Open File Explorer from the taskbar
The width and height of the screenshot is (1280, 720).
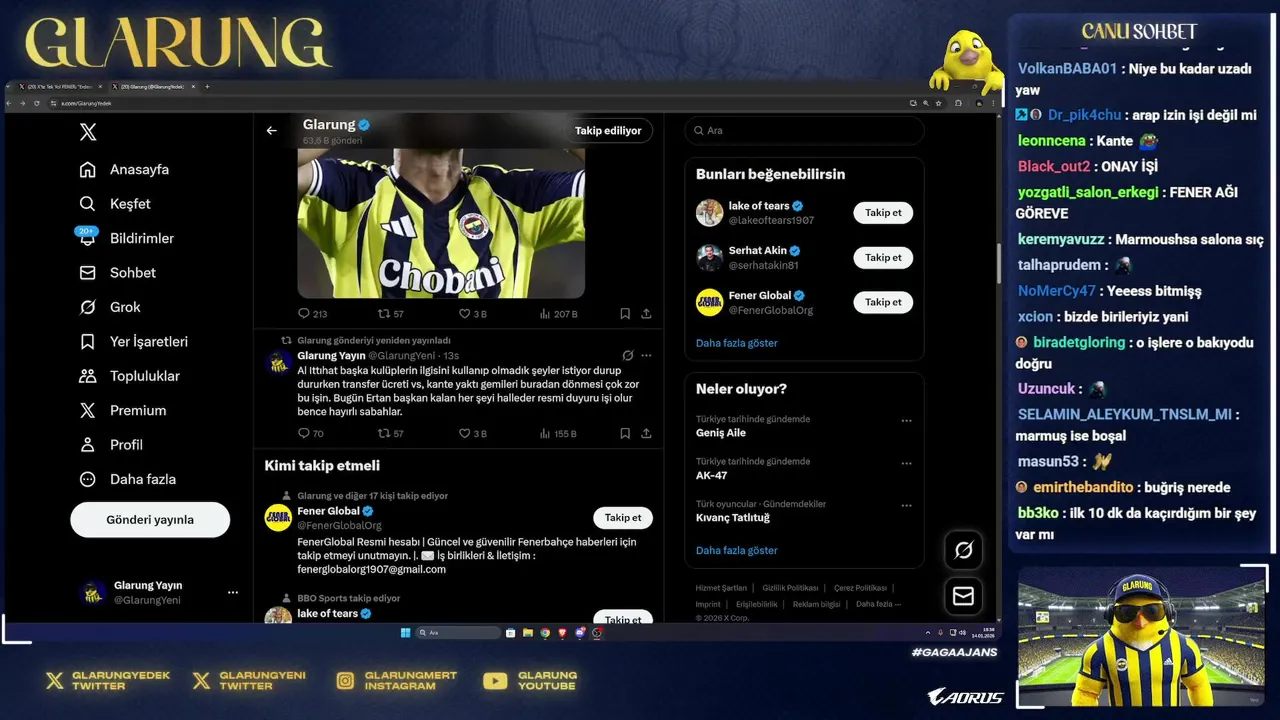528,633
